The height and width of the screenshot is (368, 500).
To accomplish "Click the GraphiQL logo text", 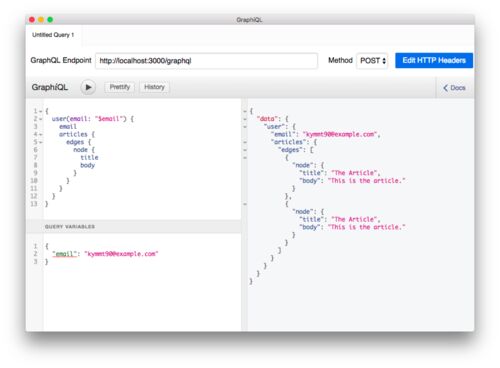I will 50,87.
